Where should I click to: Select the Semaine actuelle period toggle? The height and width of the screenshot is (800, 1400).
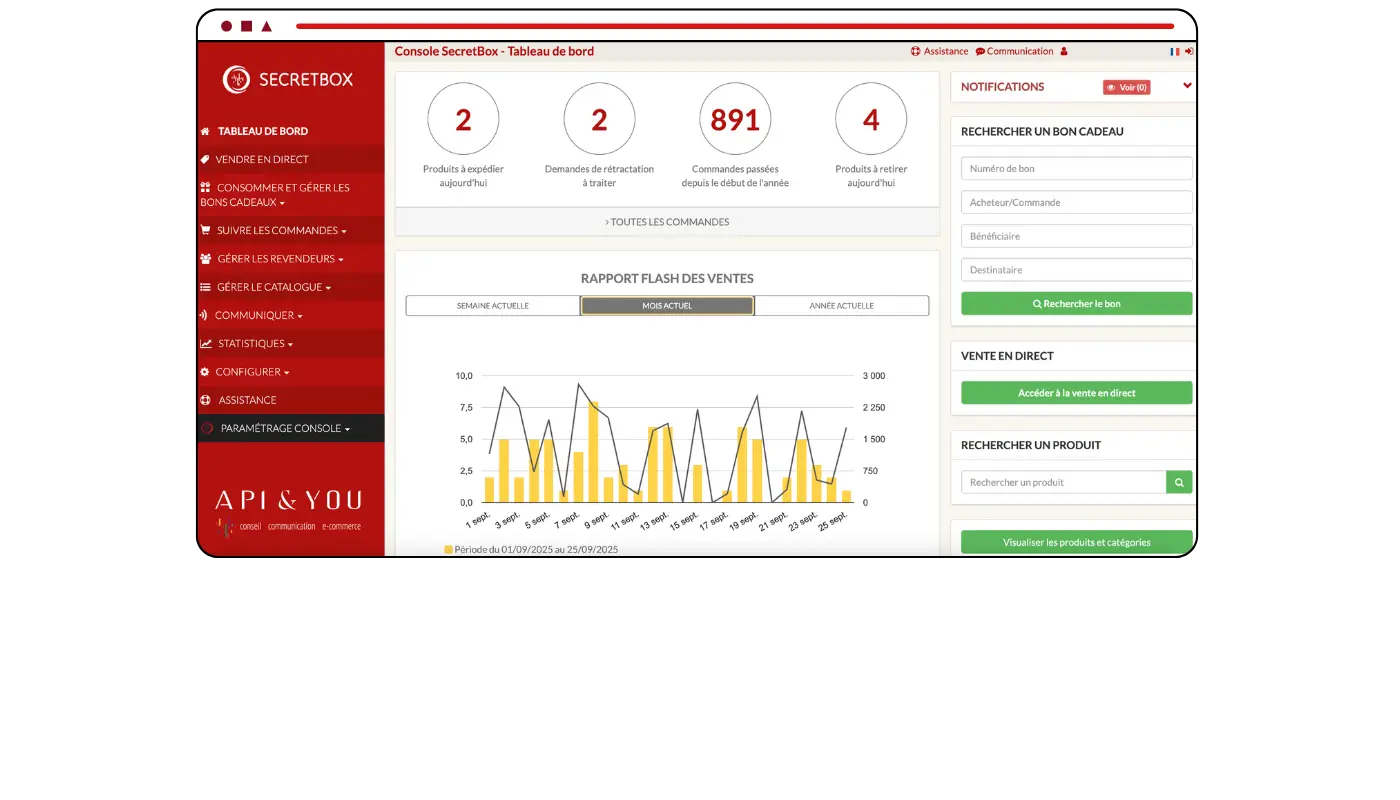coord(493,306)
